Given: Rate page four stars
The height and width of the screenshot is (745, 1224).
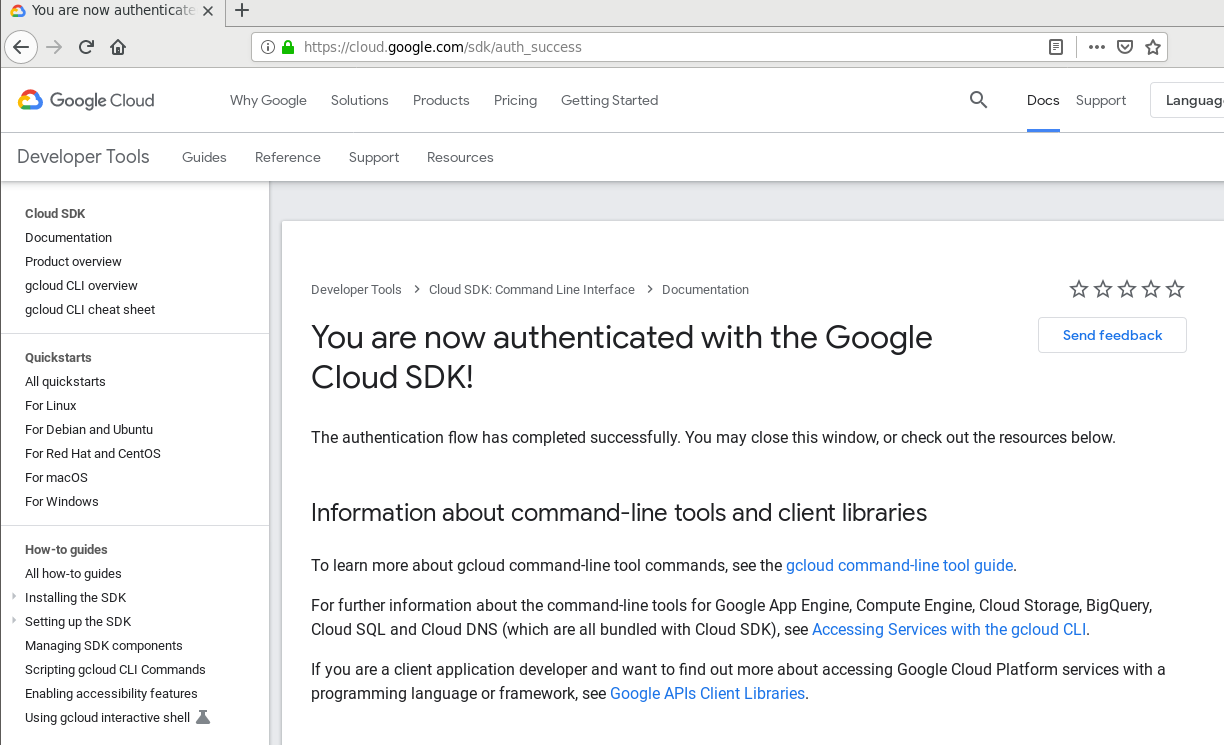Looking at the screenshot, I should [x=1151, y=289].
